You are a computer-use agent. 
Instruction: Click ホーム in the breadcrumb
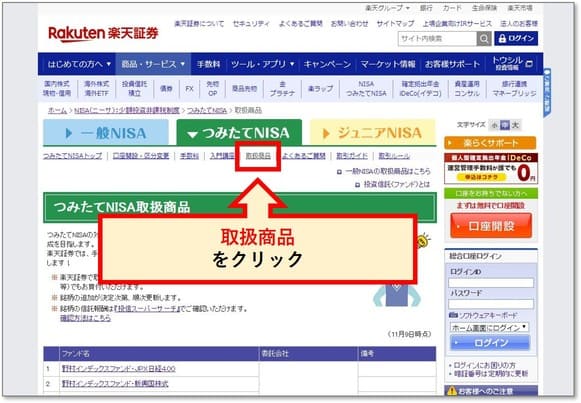coord(57,110)
